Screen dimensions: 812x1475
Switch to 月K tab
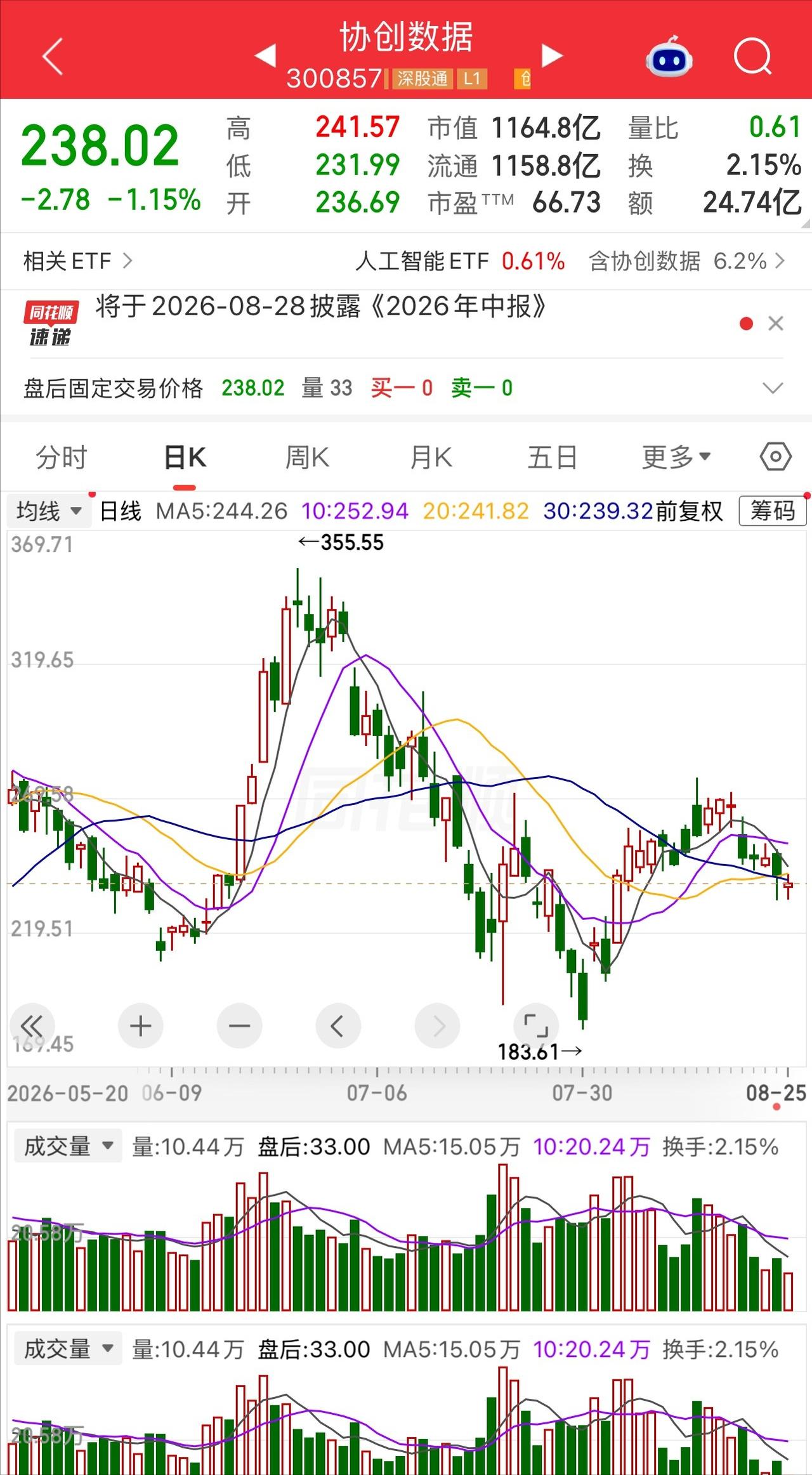(x=431, y=457)
